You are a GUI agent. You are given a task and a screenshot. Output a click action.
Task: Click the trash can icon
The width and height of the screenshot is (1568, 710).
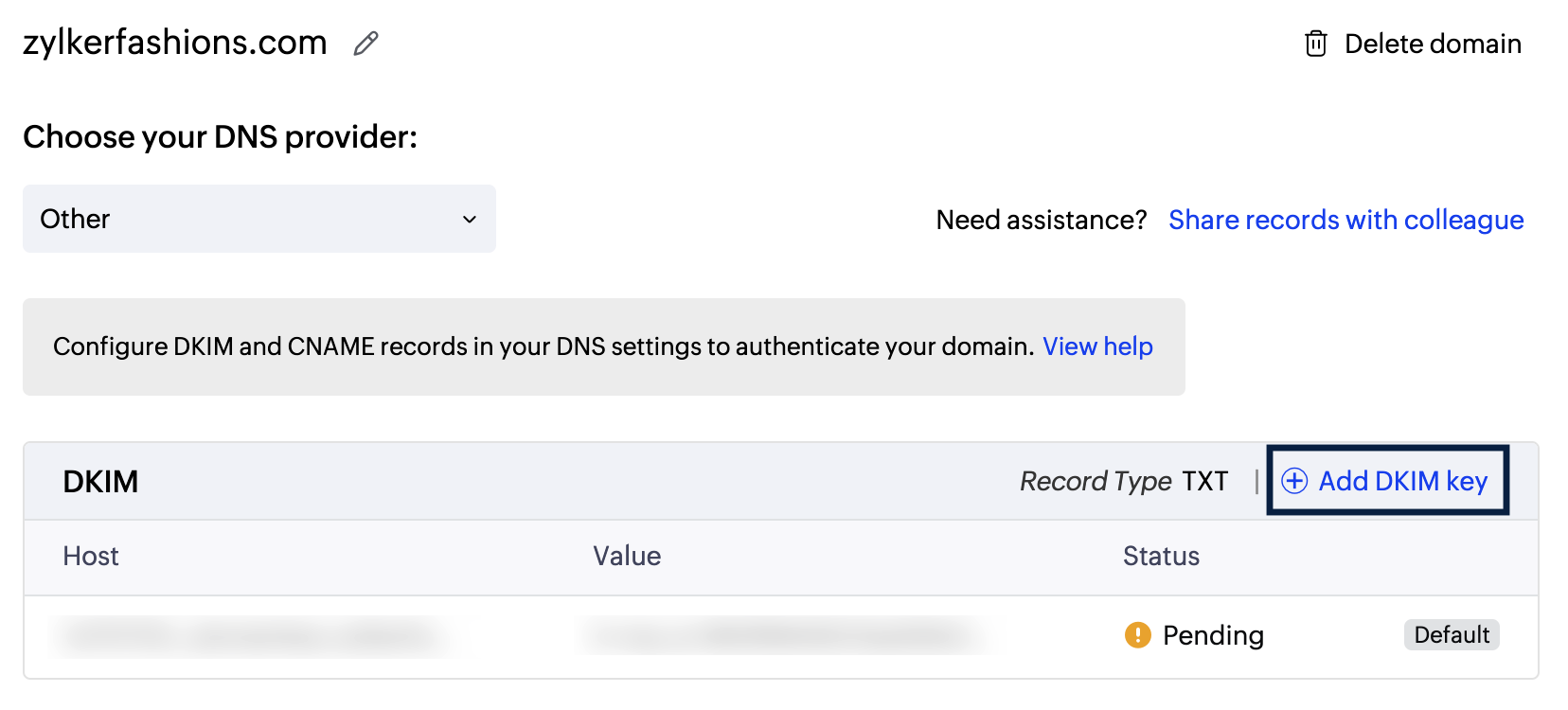point(1315,44)
